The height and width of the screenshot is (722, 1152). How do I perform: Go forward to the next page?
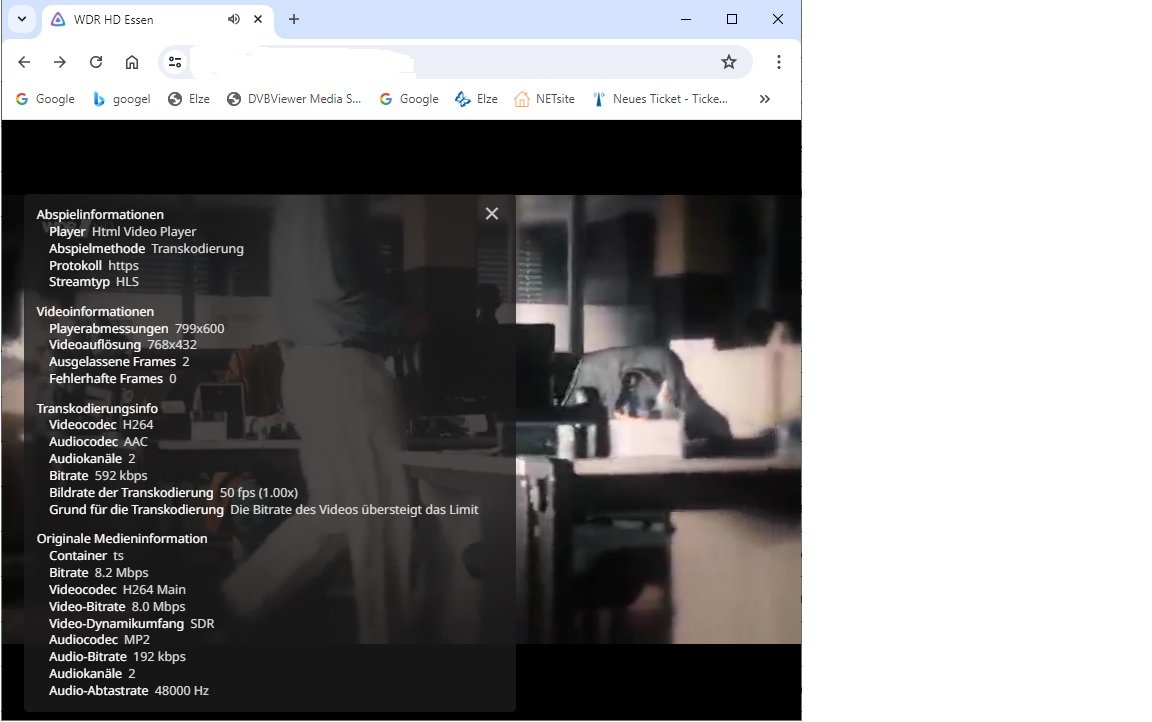[x=60, y=62]
